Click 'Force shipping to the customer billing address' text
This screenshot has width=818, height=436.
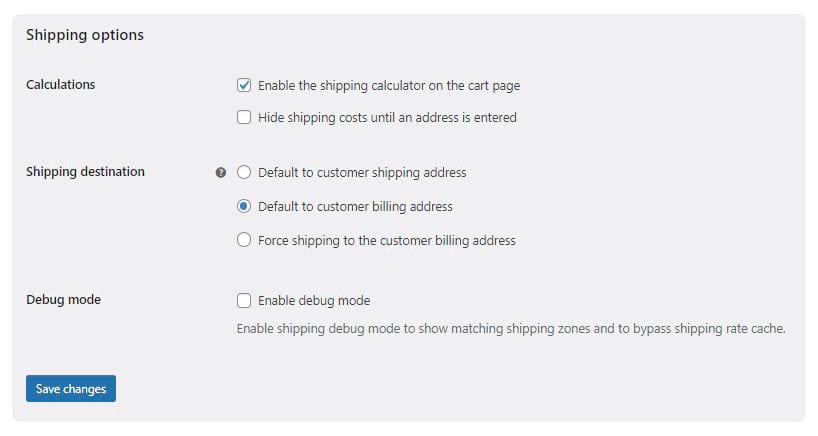click(x=387, y=240)
